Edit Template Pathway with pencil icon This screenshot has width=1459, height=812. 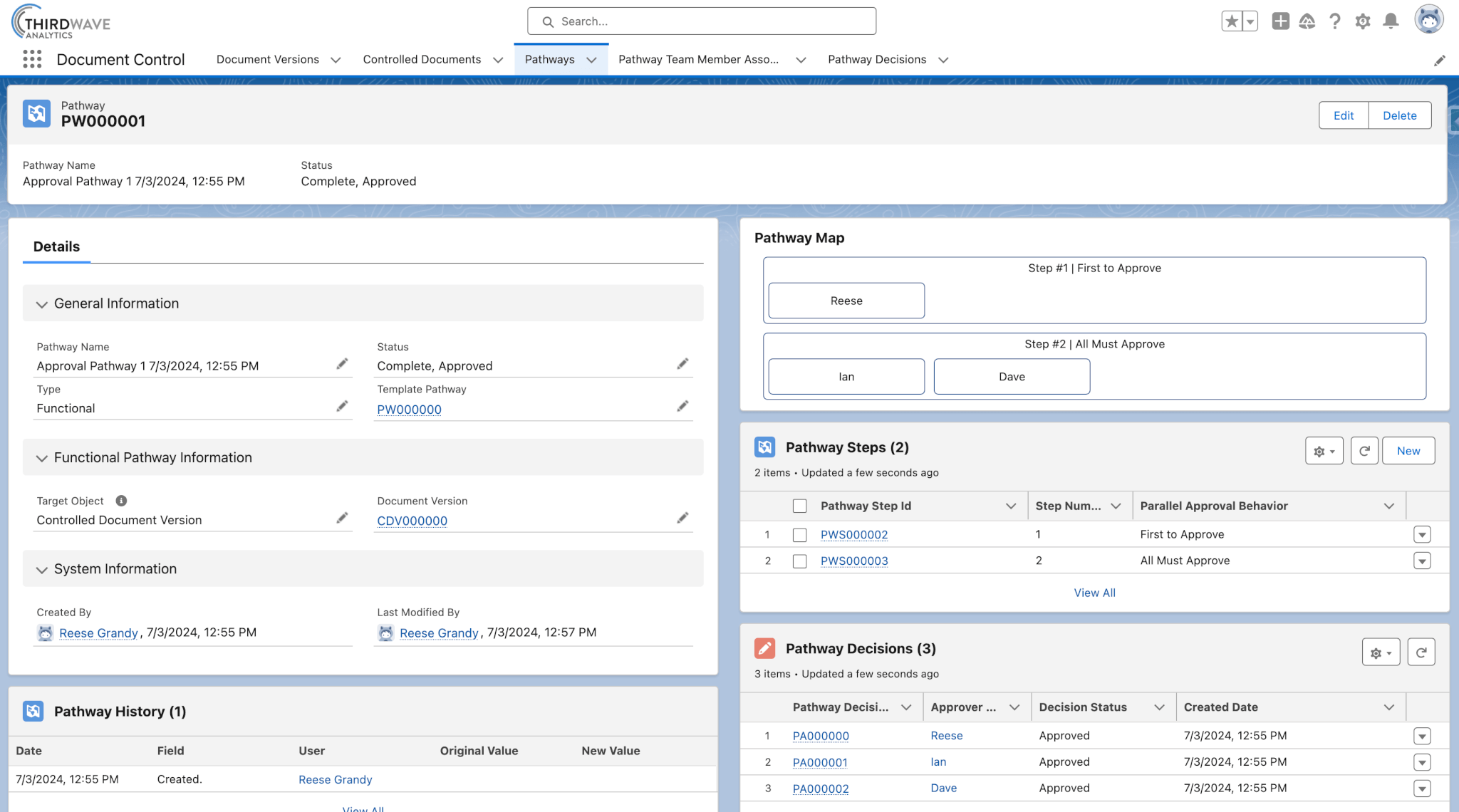pyautogui.click(x=682, y=406)
